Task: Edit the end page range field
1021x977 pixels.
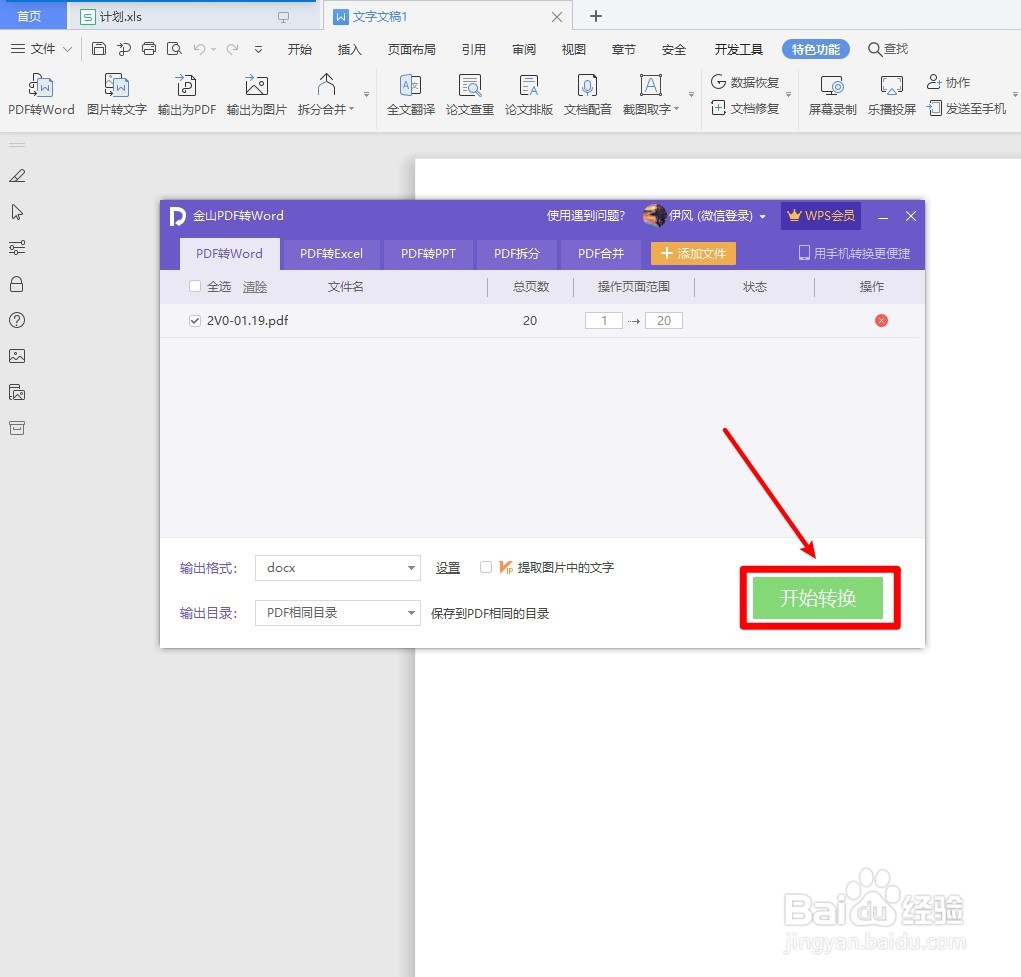Action: tap(664, 320)
